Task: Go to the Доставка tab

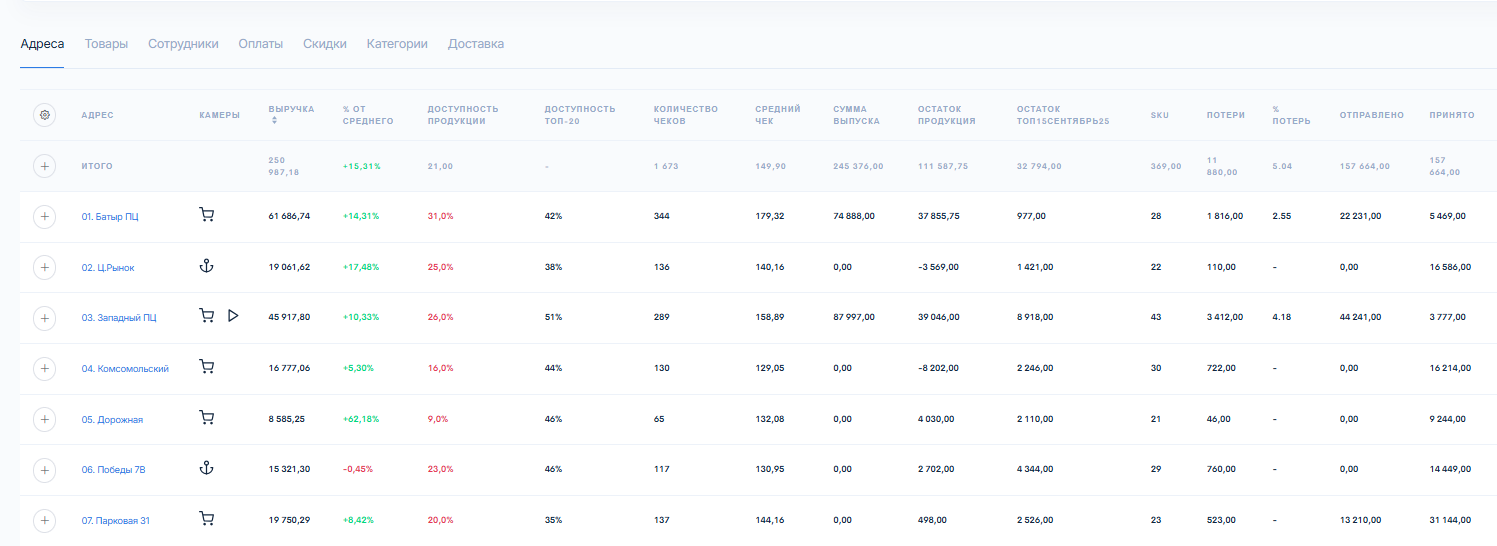Action: pos(476,44)
